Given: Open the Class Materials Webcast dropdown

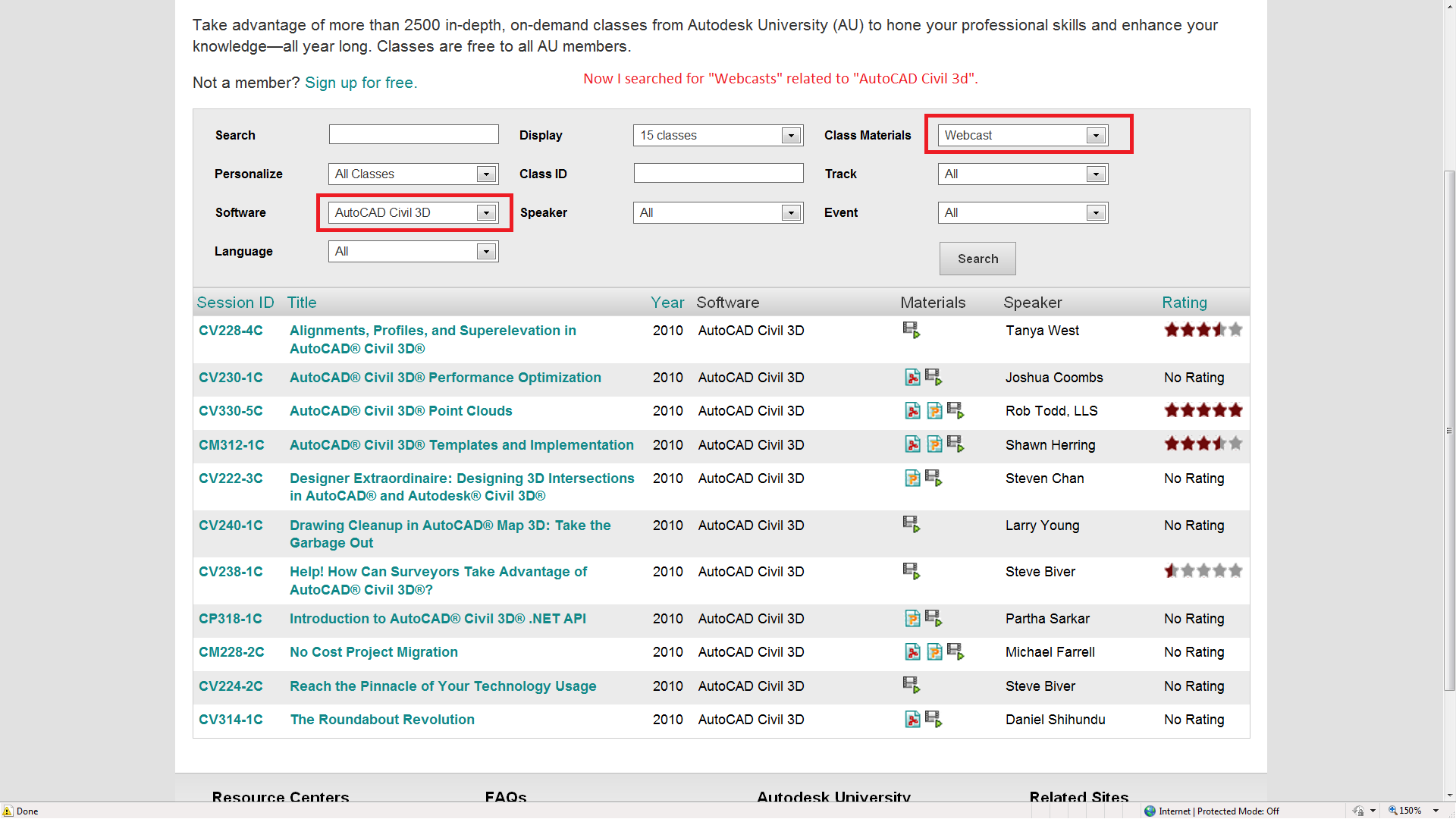Looking at the screenshot, I should click(x=1022, y=136).
